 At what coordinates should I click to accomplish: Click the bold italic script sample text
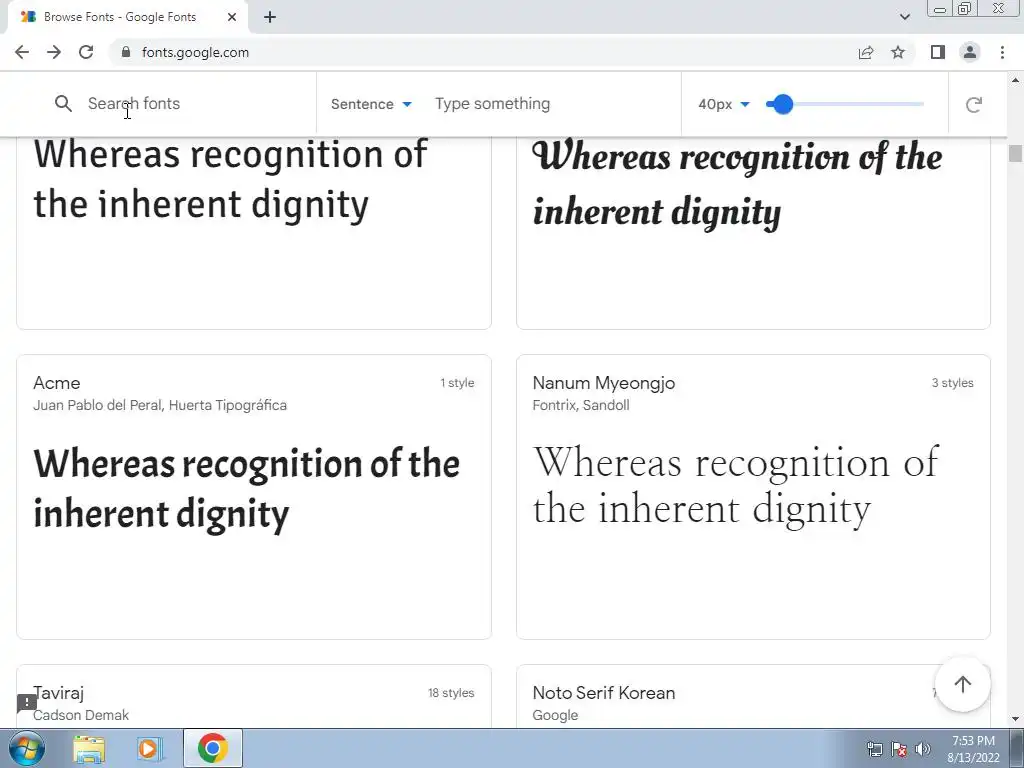737,184
